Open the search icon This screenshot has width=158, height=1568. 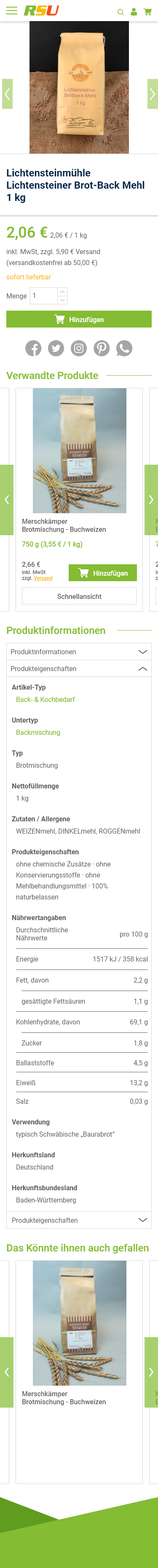[121, 11]
